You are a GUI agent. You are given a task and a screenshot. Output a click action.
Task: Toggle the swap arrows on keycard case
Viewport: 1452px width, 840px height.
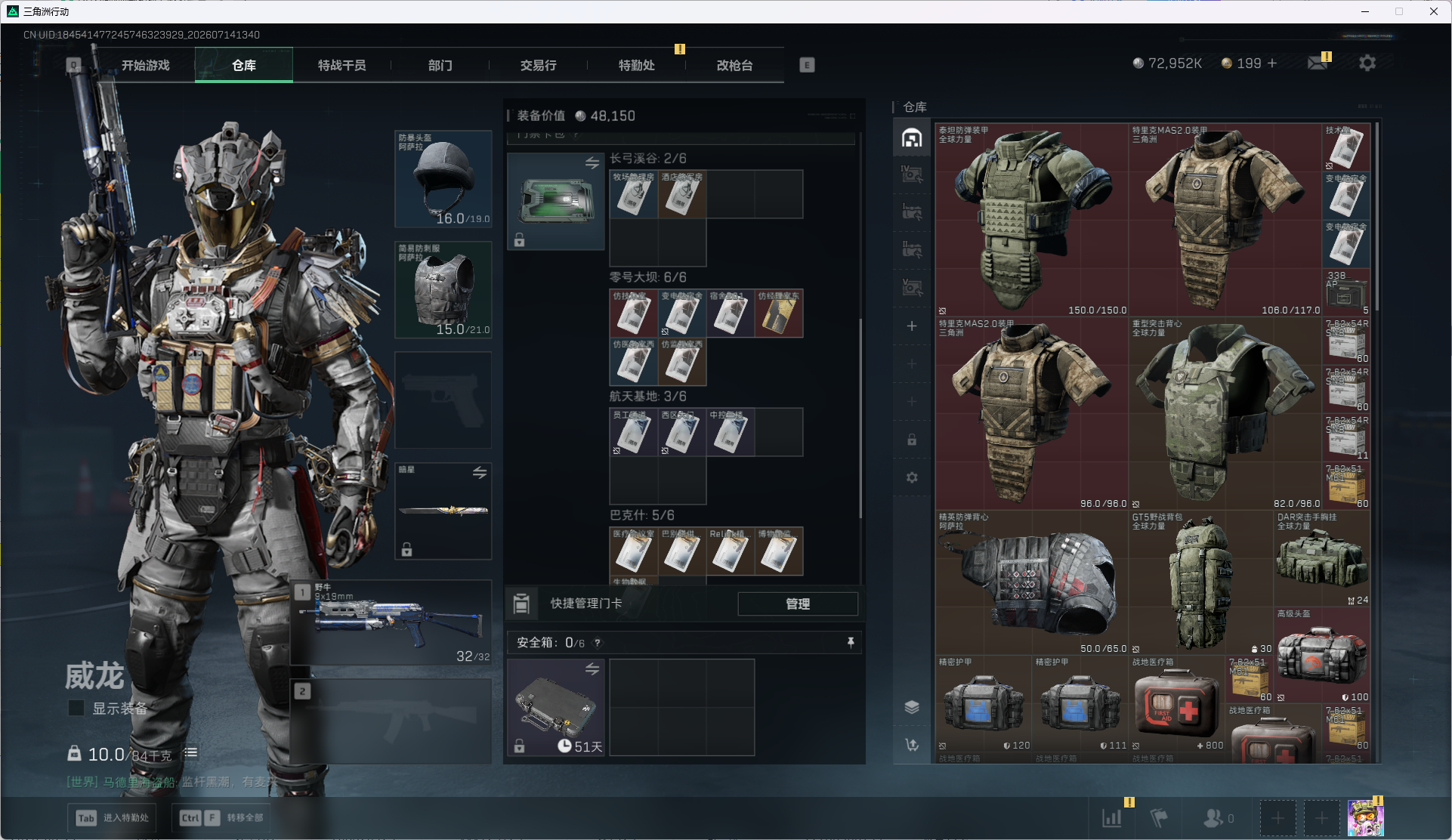tap(592, 162)
